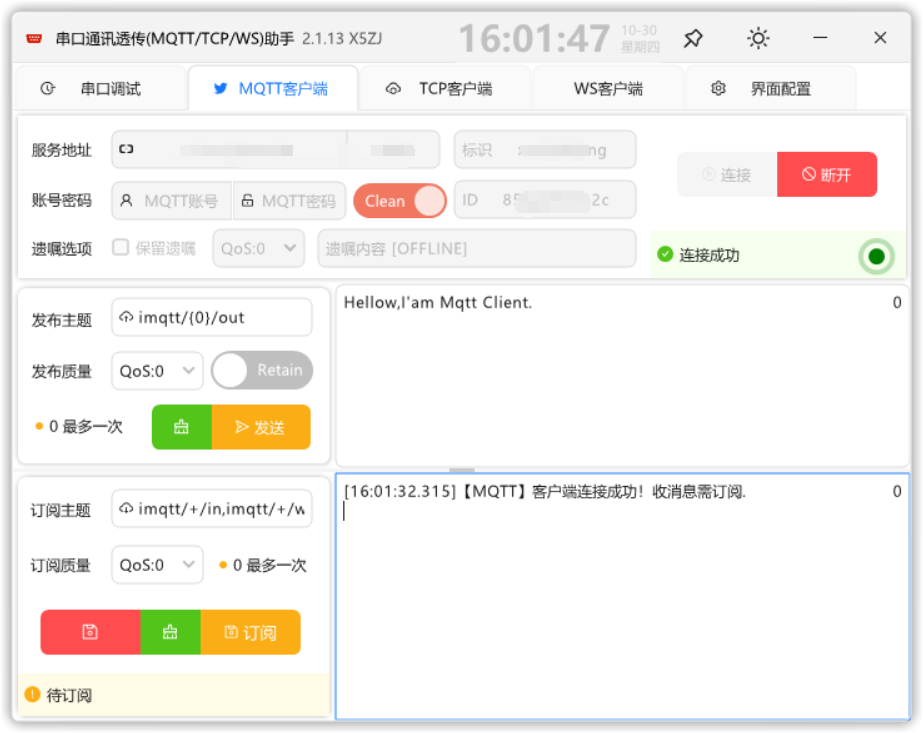
Task: Click the cloud icon in publish topic field
Action: pos(126,317)
